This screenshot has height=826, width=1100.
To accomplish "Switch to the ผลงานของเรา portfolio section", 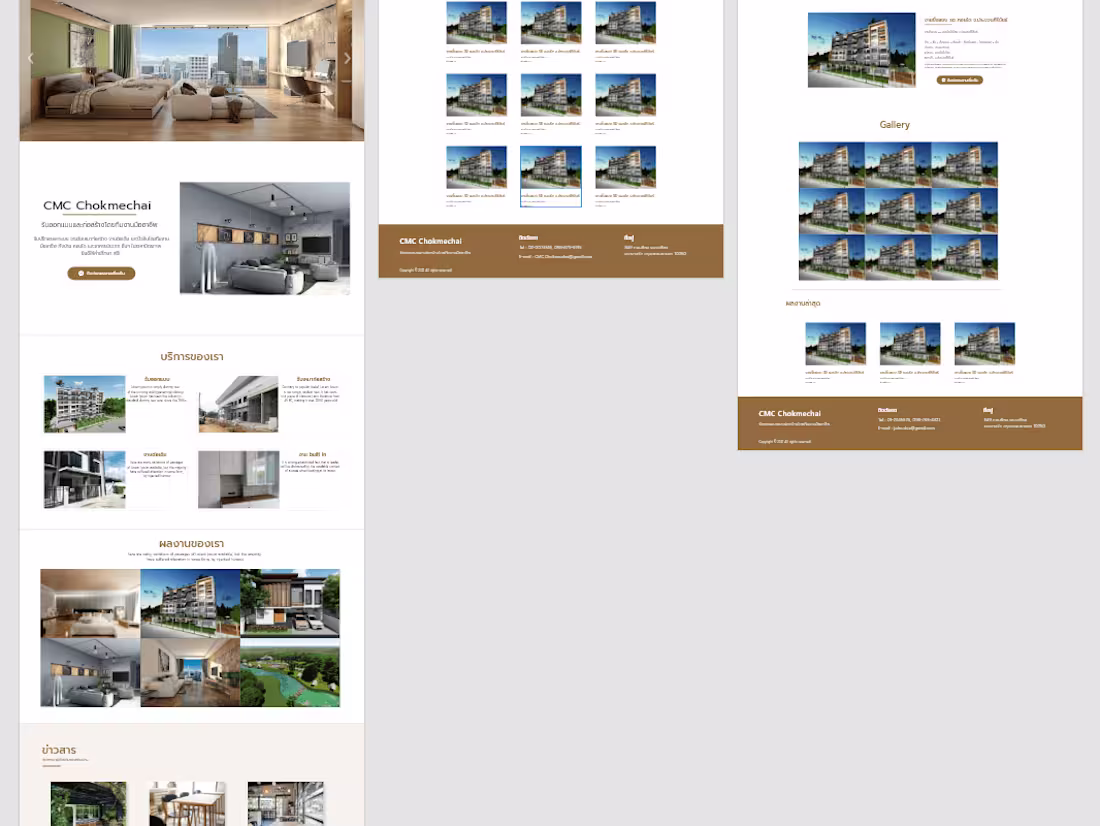I will click(x=191, y=543).
